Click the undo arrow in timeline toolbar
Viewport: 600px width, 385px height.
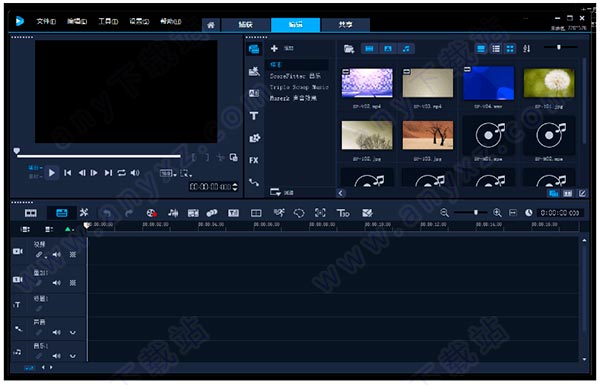click(x=107, y=213)
